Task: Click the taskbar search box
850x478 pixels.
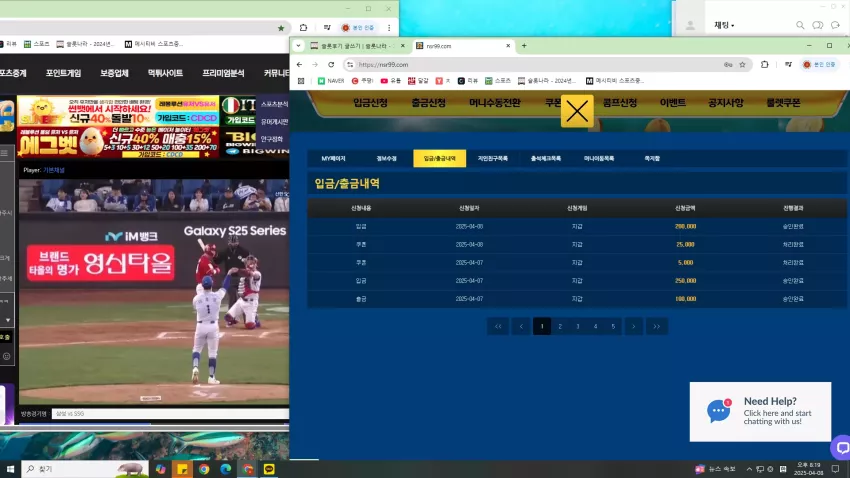Action: pos(85,469)
